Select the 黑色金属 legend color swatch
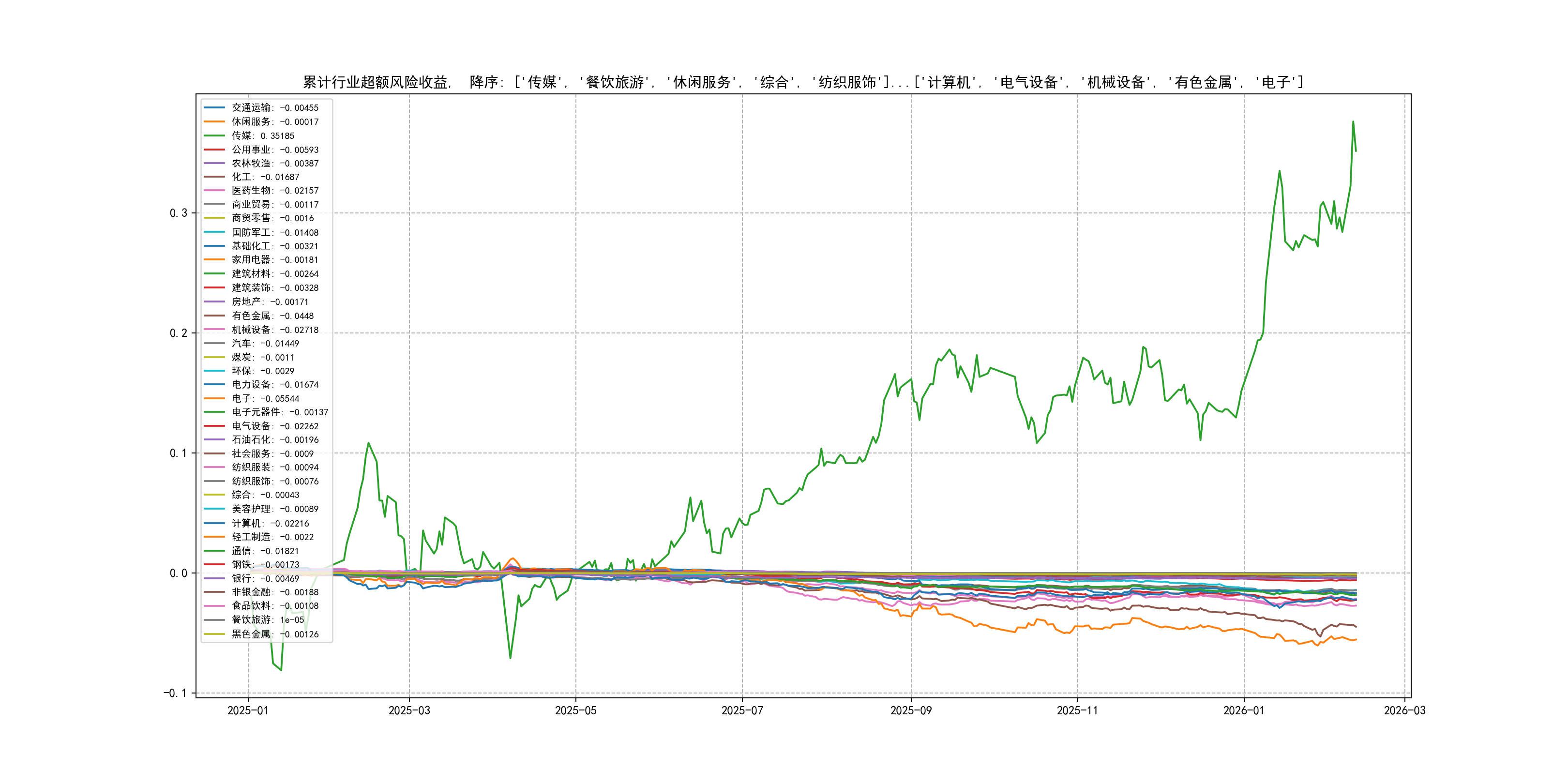 click(x=214, y=634)
